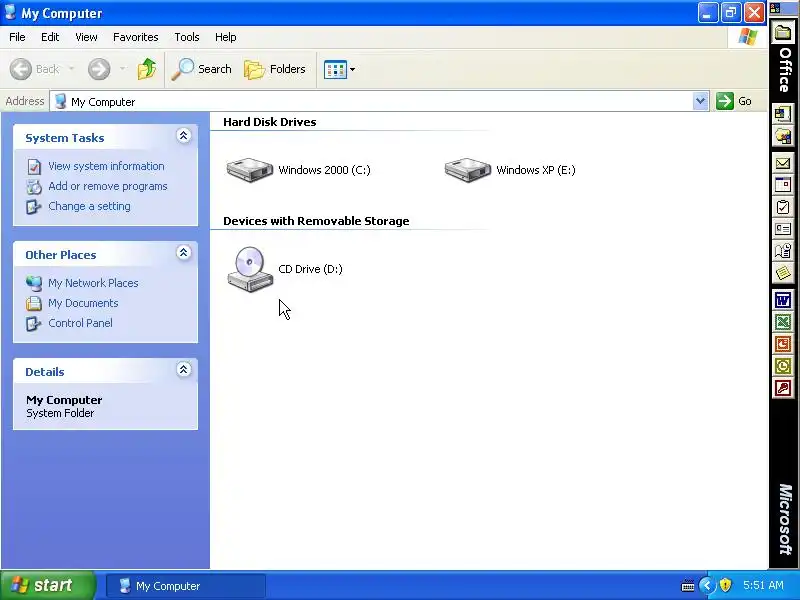Screen dimensions: 800x600
Task: Click the My Documents folder icon
Action: click(34, 303)
